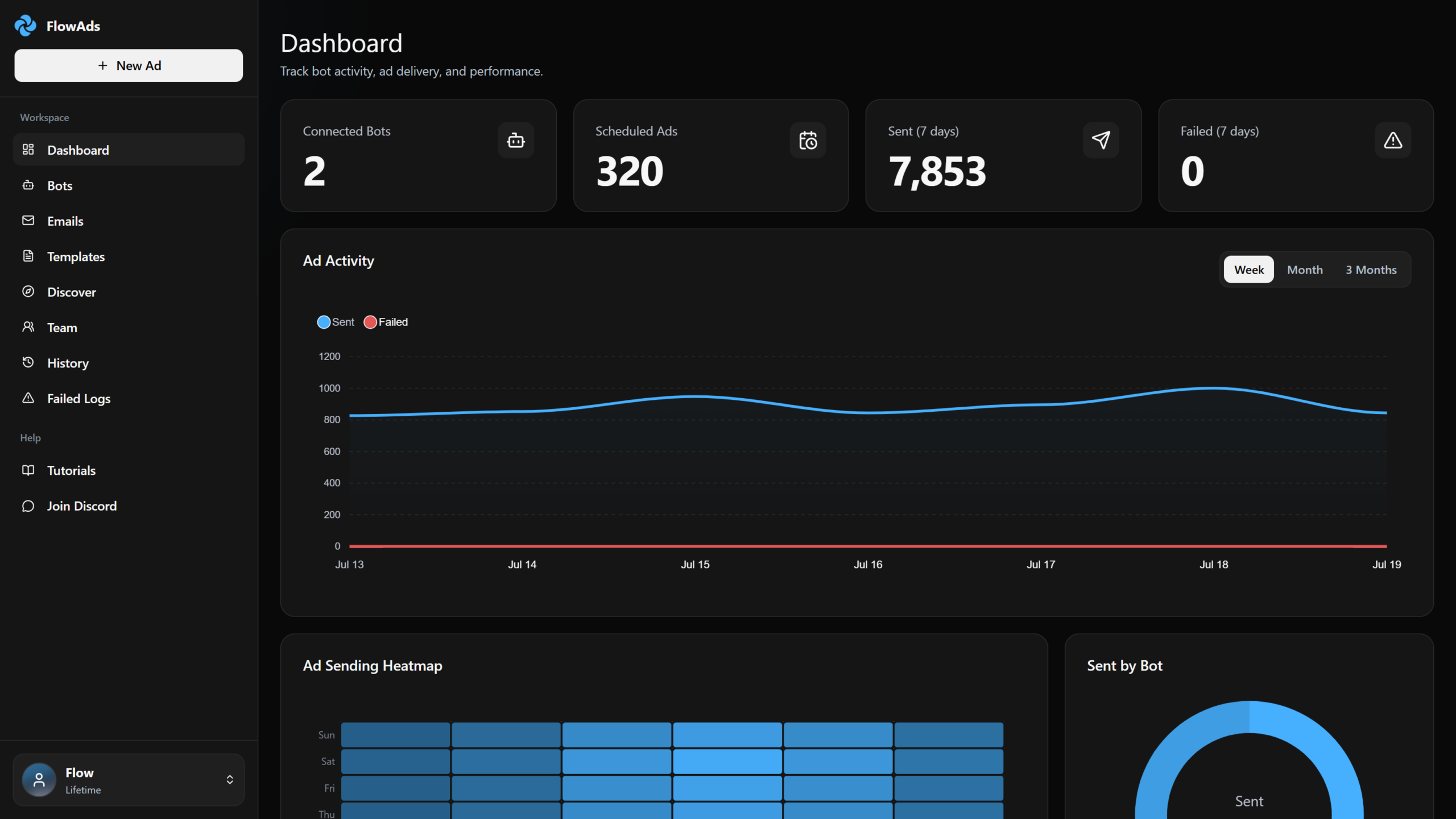Open the Tutorials help link text
Image resolution: width=1456 pixels, height=819 pixels.
(x=72, y=470)
